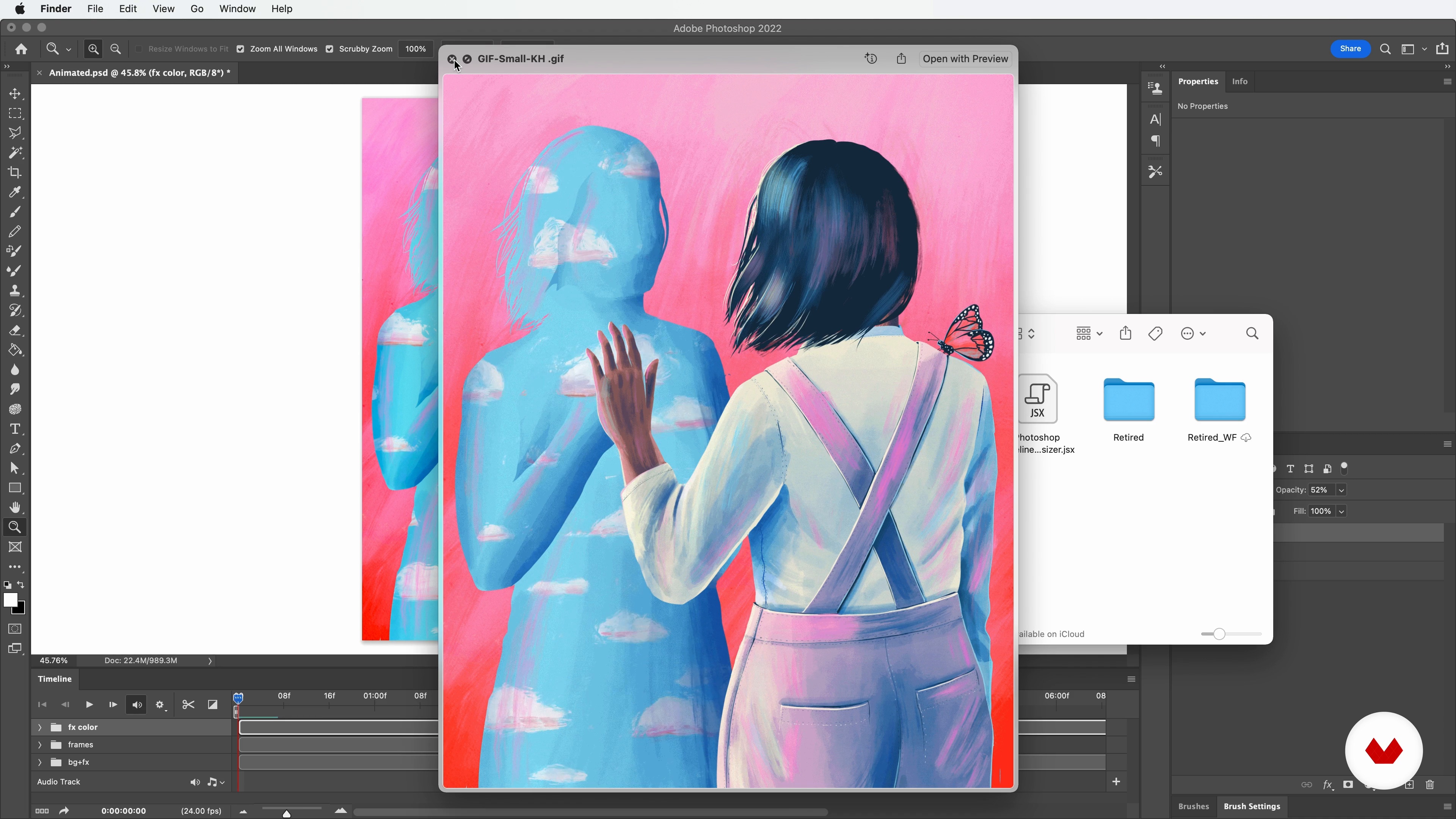Select the Rectangular Marquee tool
Screen dimensions: 1456x819
(15, 113)
